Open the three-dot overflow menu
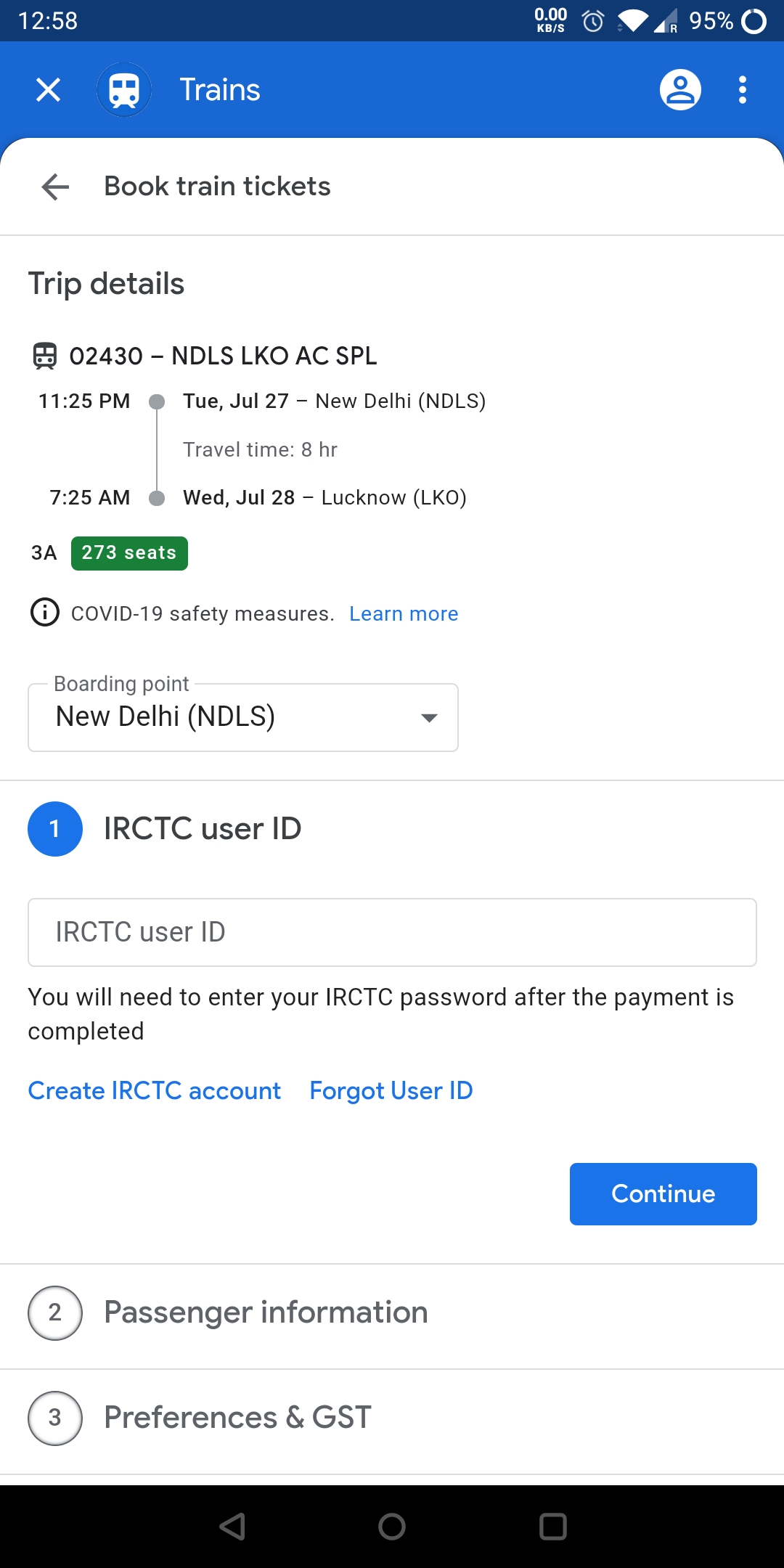 [x=742, y=90]
